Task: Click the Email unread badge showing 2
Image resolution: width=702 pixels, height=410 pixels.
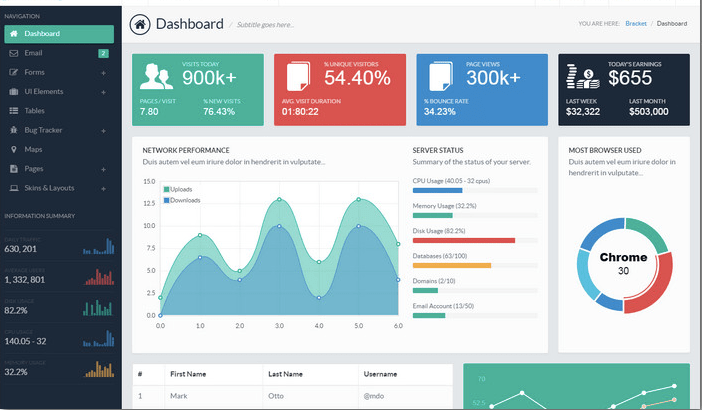Action: click(x=103, y=53)
